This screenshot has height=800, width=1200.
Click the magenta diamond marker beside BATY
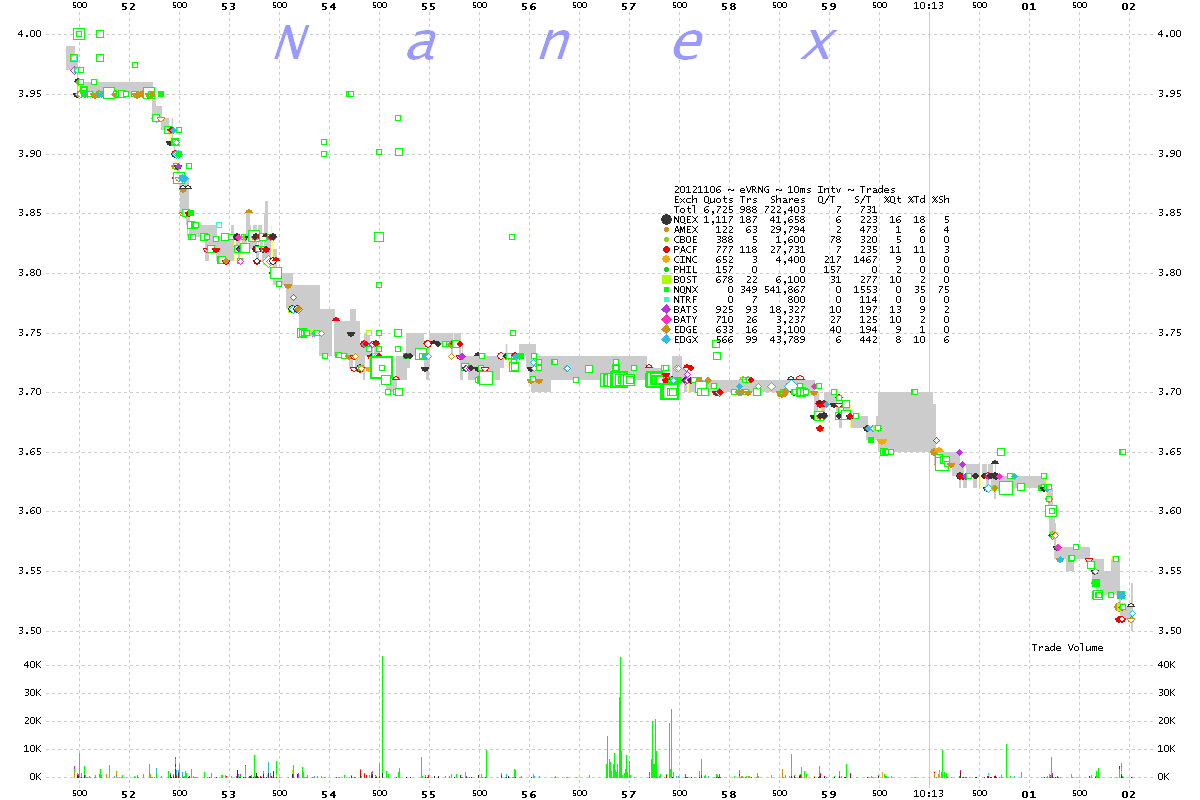pyautogui.click(x=666, y=320)
